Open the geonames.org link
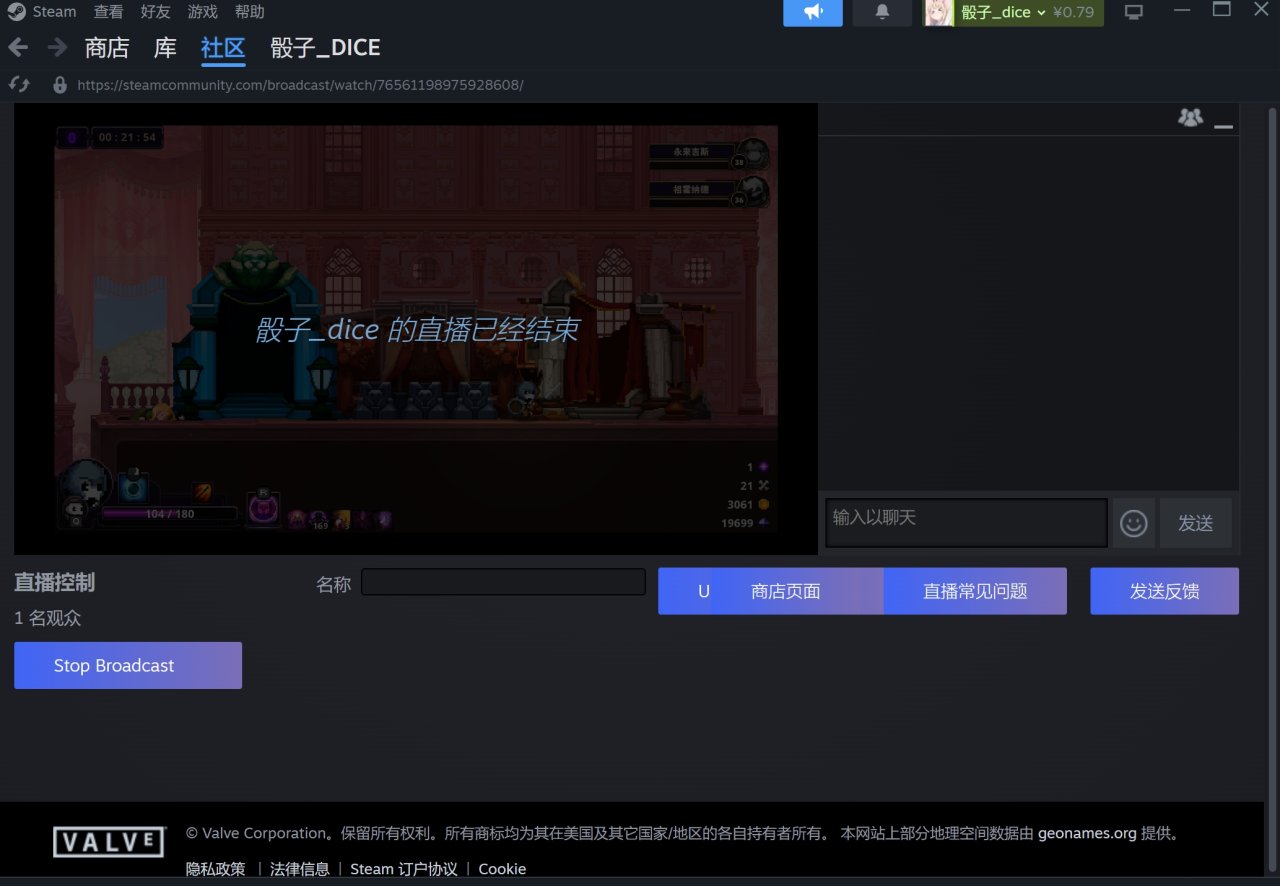Image resolution: width=1280 pixels, height=886 pixels. pyautogui.click(x=1087, y=833)
